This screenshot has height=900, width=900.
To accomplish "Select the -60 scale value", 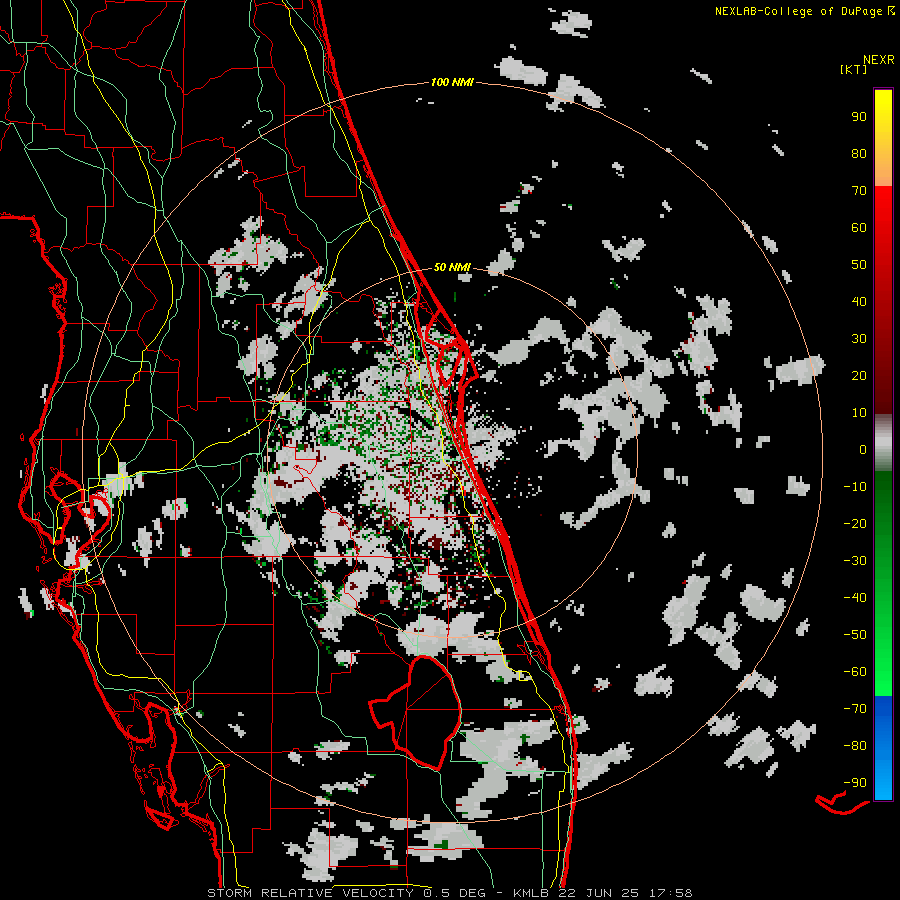I will [855, 672].
